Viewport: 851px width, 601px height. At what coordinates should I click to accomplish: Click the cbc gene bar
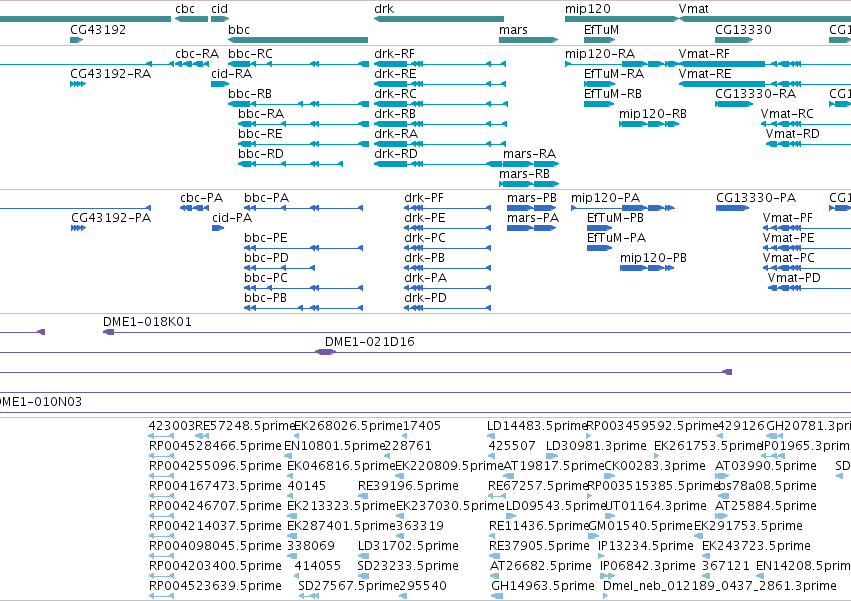coord(192,19)
